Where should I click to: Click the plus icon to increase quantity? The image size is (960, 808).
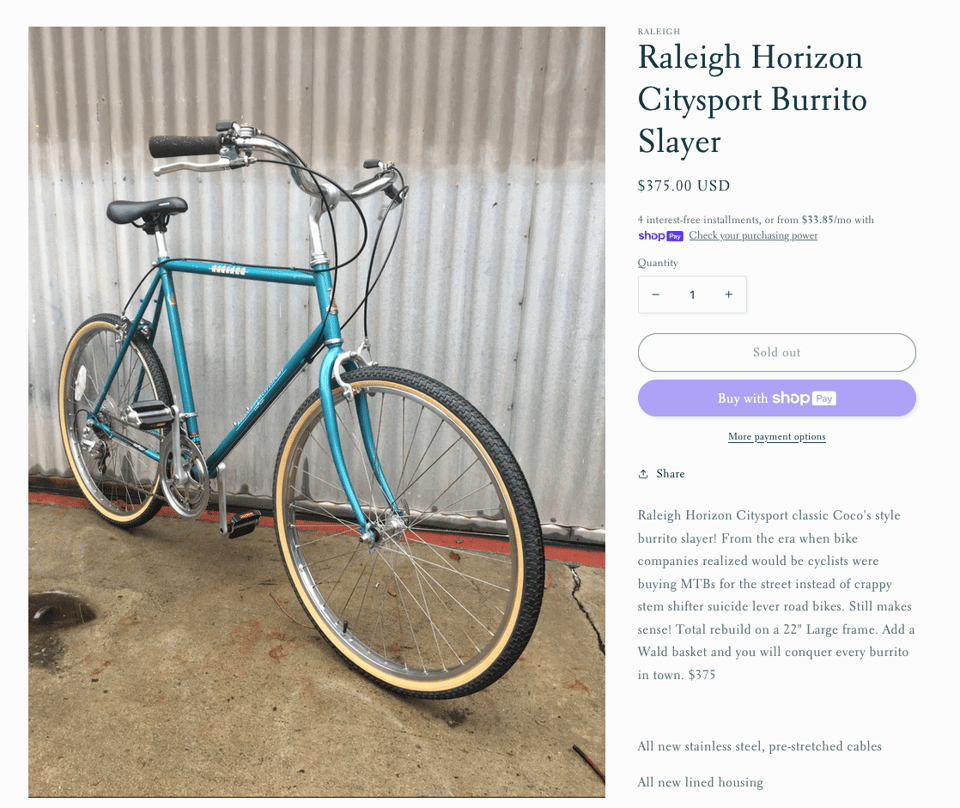pos(728,295)
